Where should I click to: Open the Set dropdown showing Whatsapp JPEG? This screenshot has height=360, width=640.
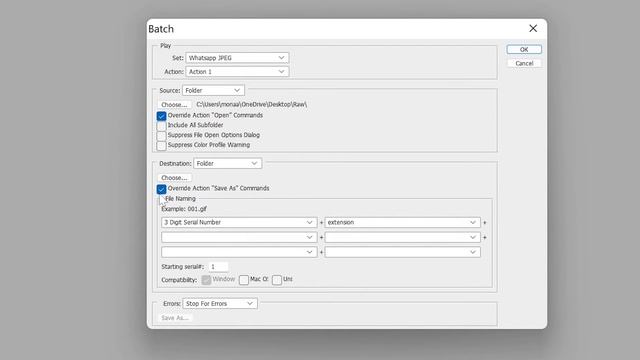pyautogui.click(x=237, y=58)
